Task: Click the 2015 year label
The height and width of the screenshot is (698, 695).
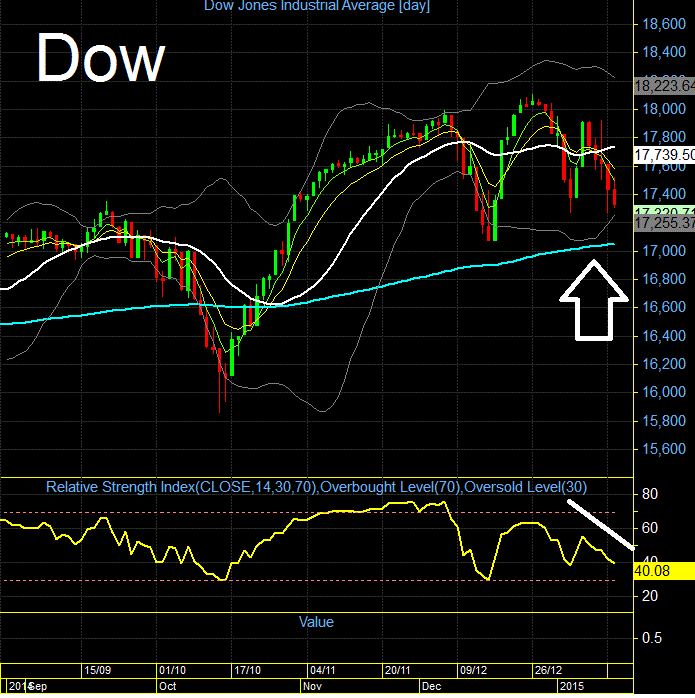Action: tap(572, 686)
